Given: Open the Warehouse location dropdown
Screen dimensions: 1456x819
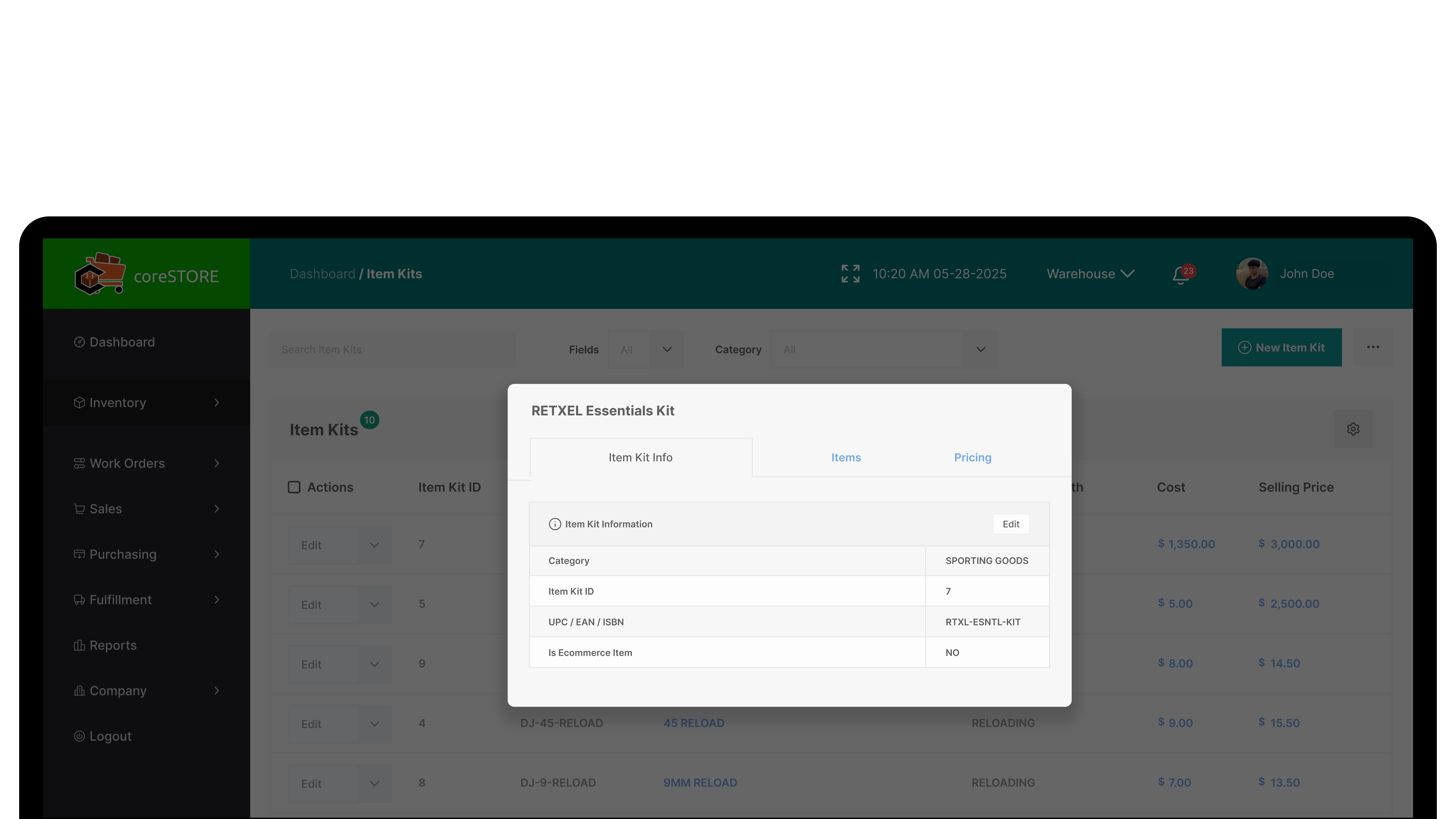Looking at the screenshot, I should [1090, 273].
